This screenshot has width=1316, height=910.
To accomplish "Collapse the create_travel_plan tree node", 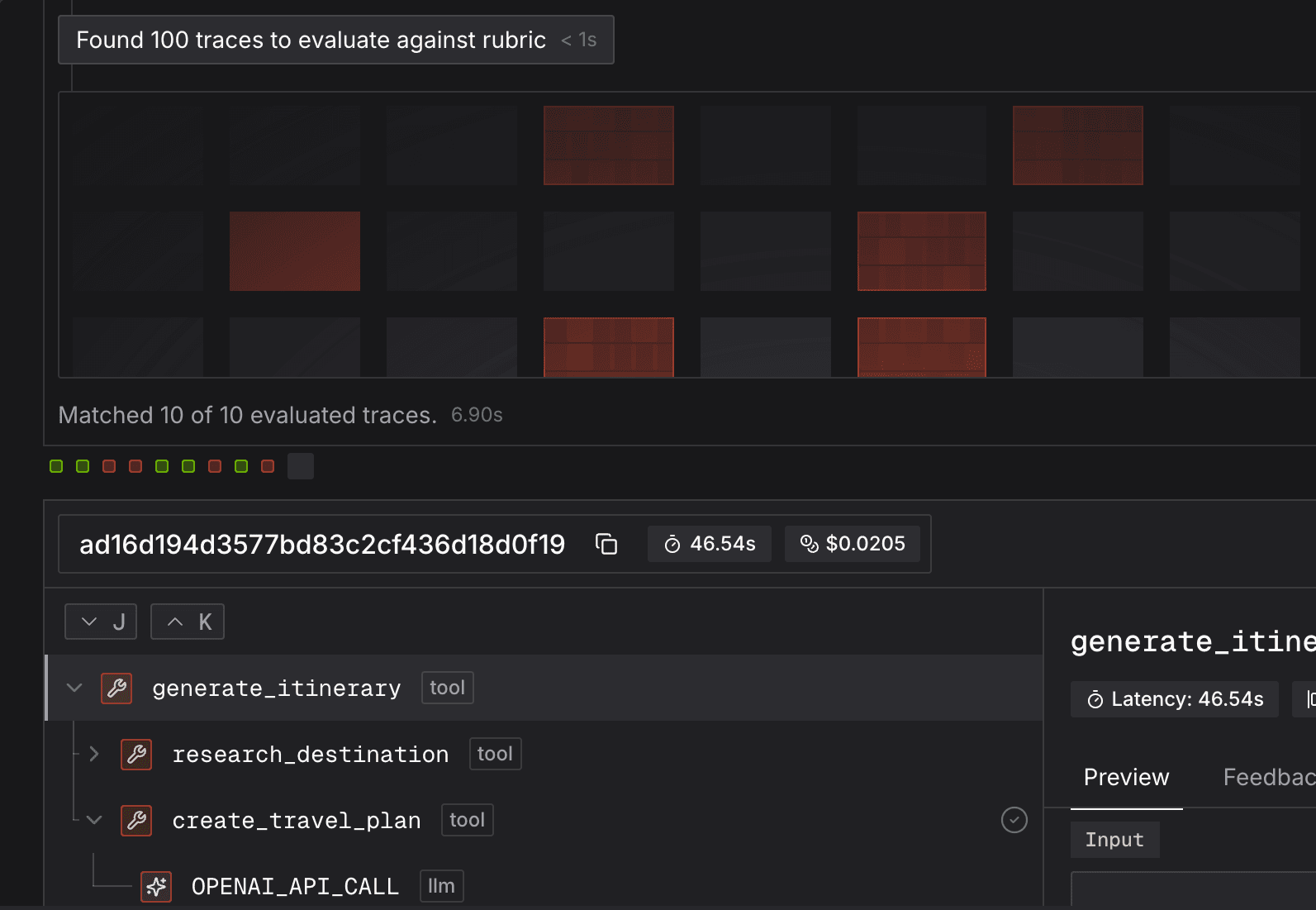I will (94, 820).
